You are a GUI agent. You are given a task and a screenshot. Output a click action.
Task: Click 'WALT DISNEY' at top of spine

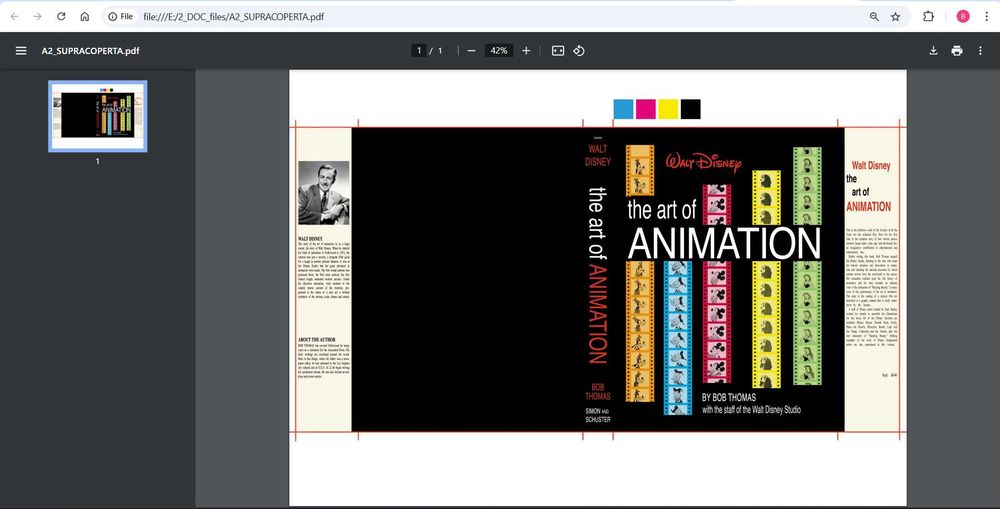(x=598, y=155)
